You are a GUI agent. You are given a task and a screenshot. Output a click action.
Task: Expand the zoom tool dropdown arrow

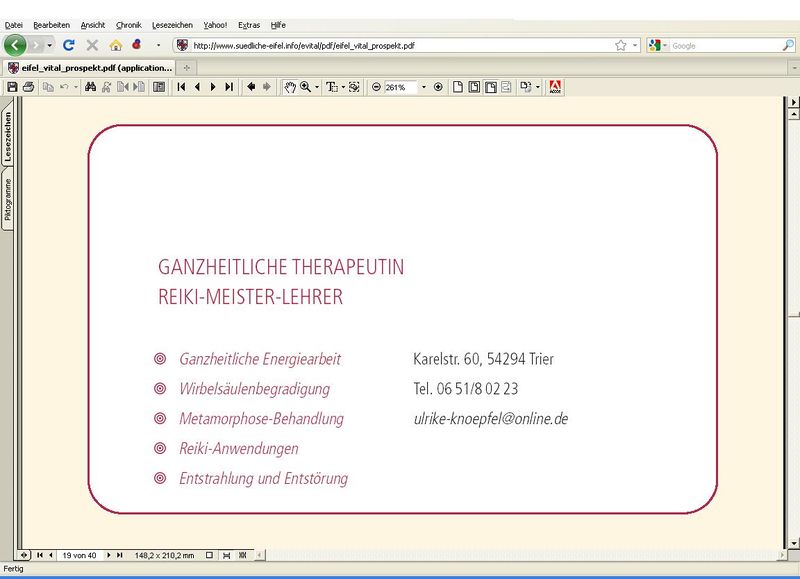(x=317, y=87)
